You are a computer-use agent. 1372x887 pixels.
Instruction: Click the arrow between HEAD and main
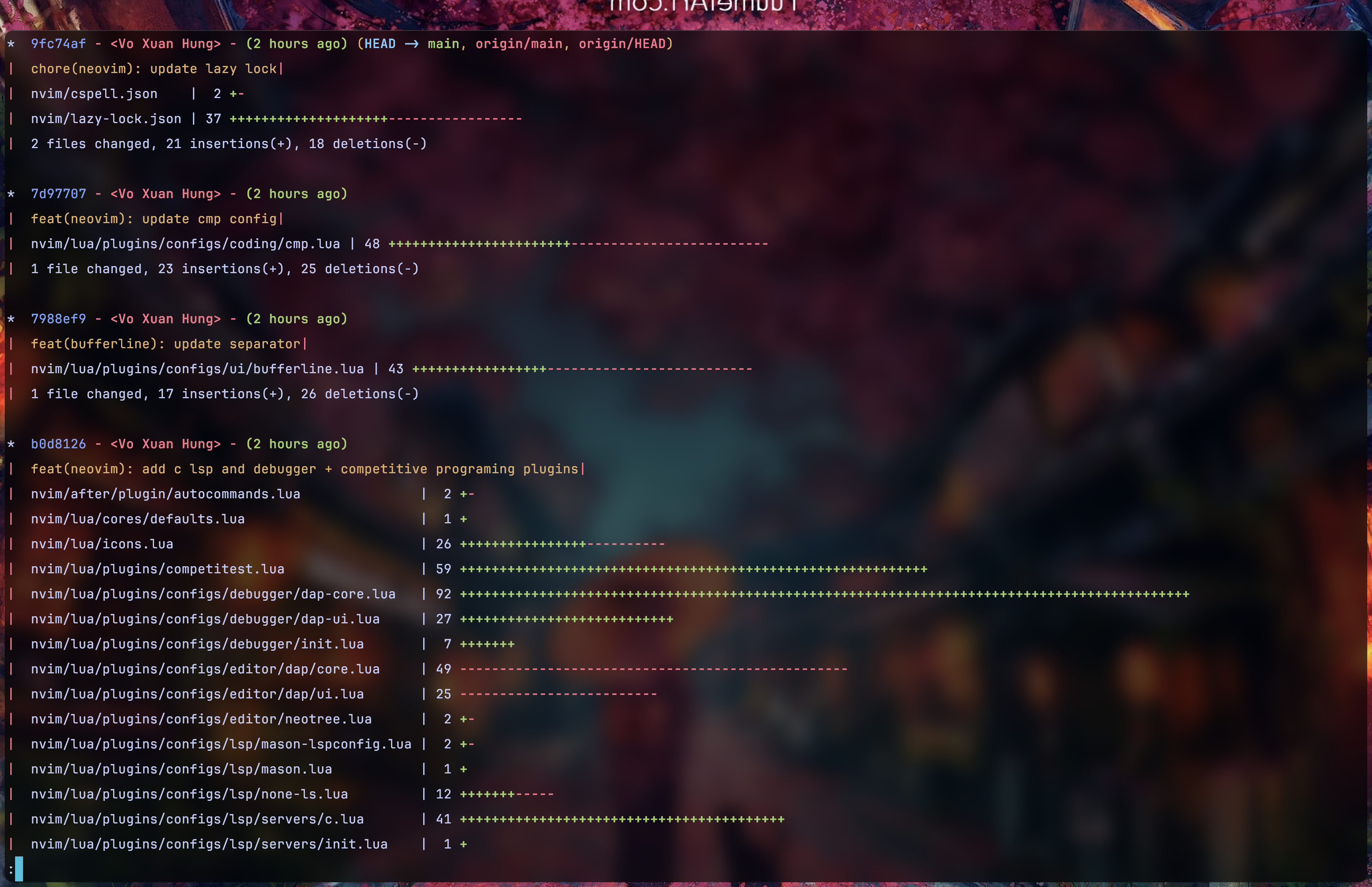pos(411,44)
